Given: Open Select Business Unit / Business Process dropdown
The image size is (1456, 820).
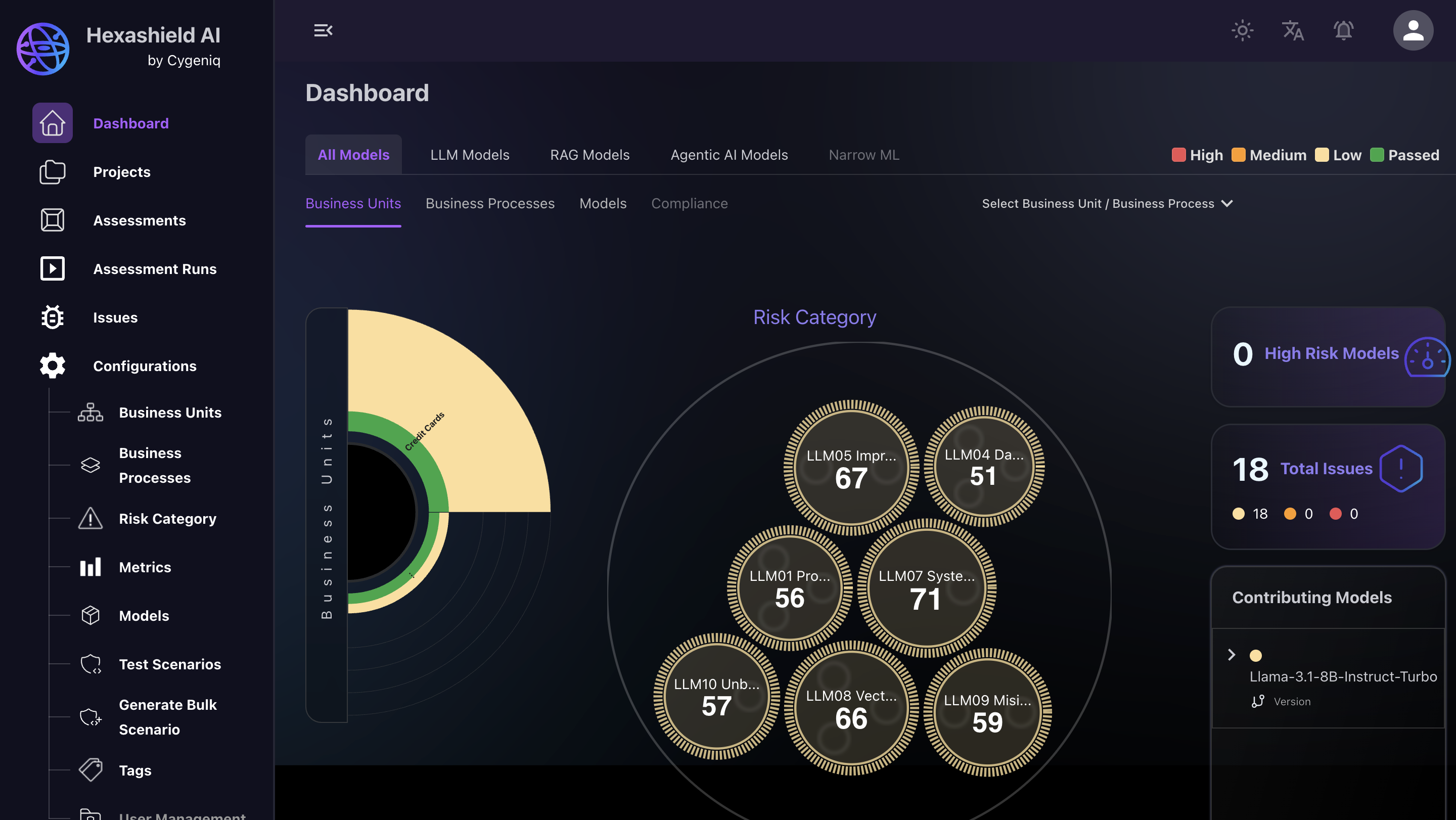Looking at the screenshot, I should pyautogui.click(x=1107, y=203).
